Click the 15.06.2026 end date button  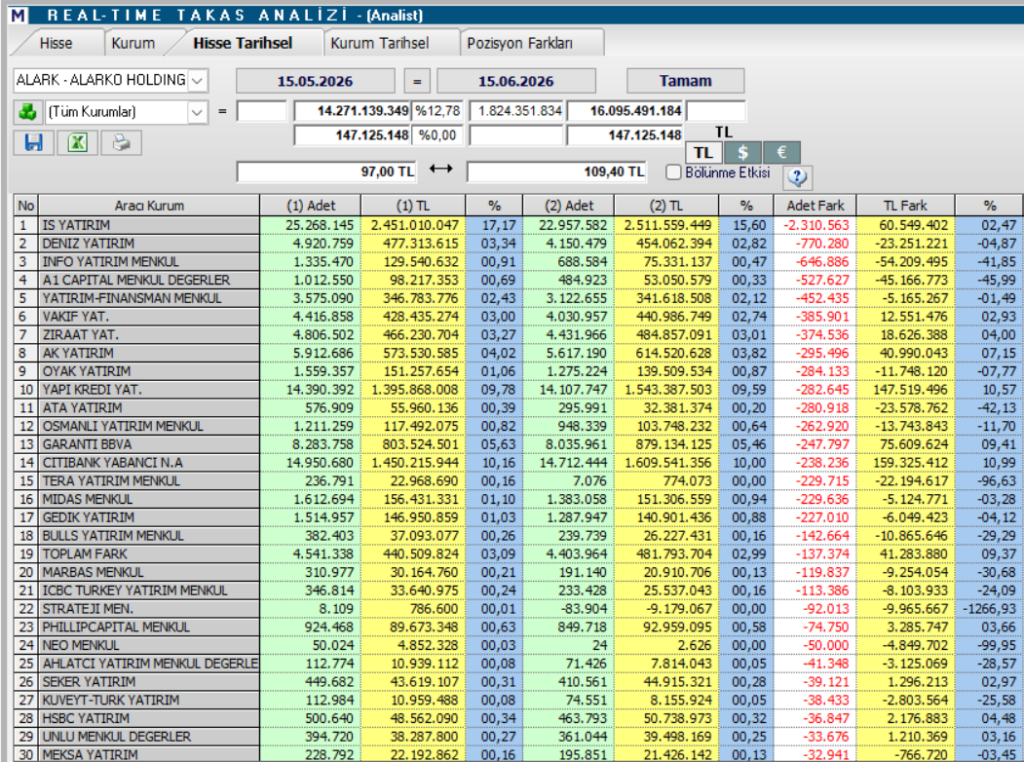tap(516, 81)
